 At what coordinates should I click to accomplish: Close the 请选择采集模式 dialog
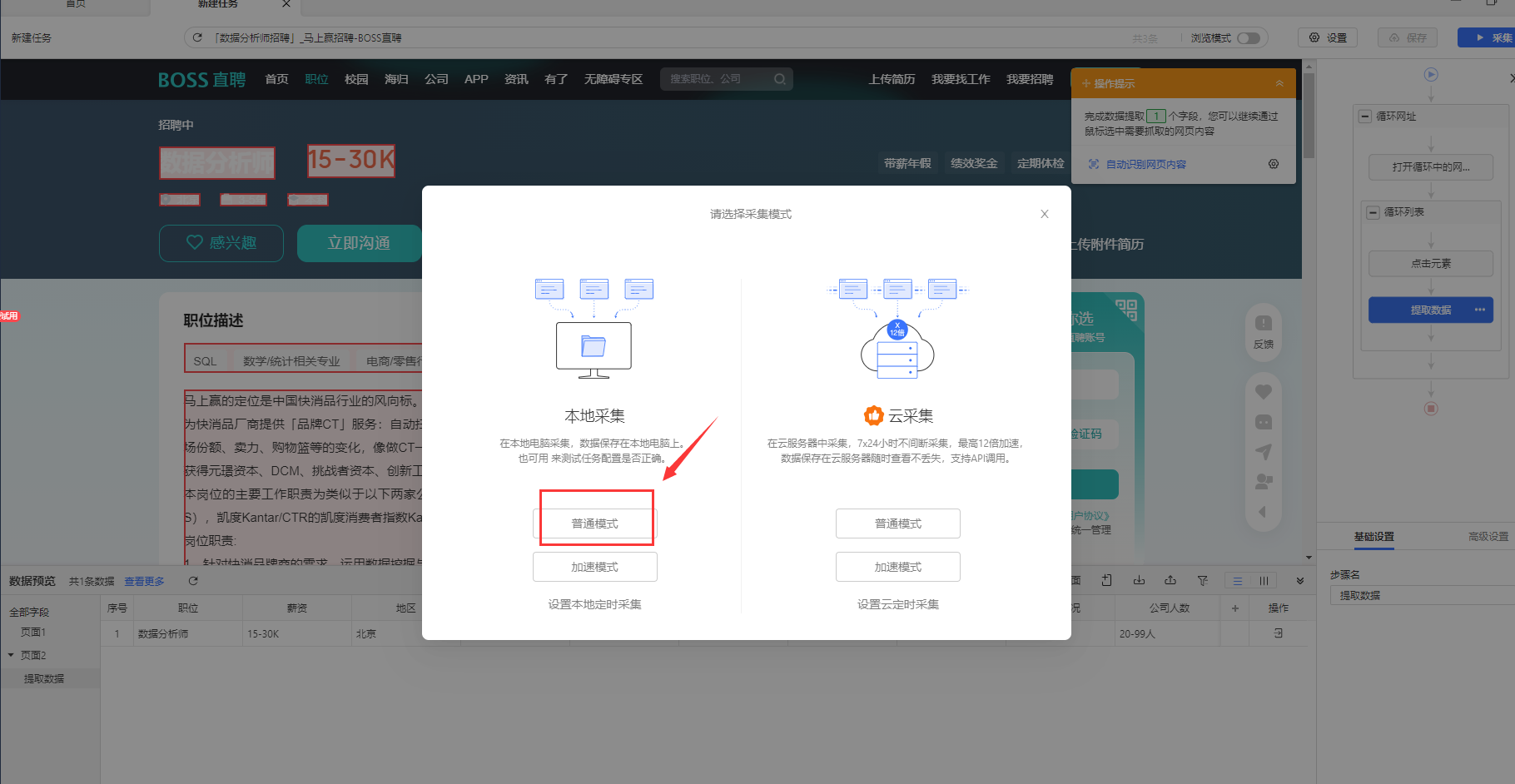(1044, 214)
